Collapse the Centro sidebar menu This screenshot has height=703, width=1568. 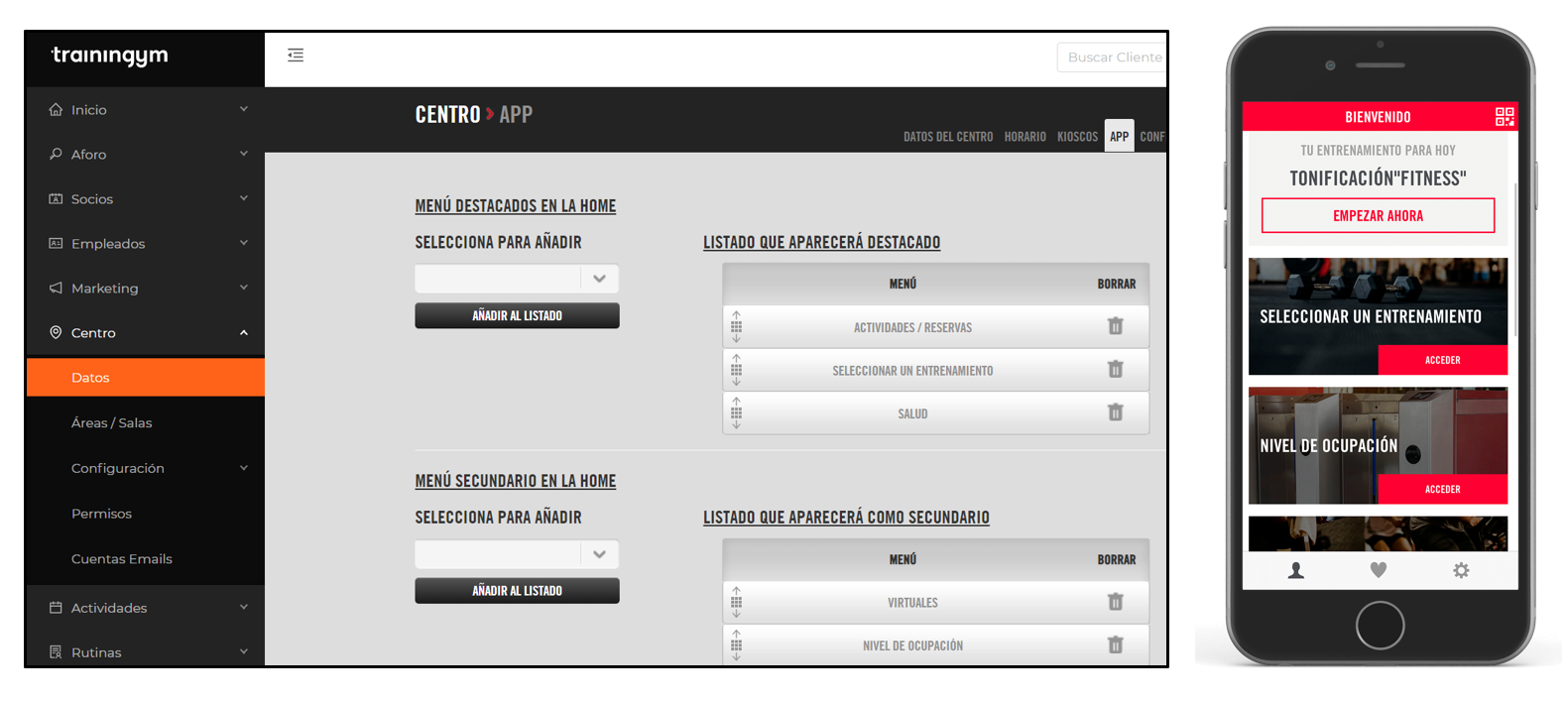tap(244, 332)
